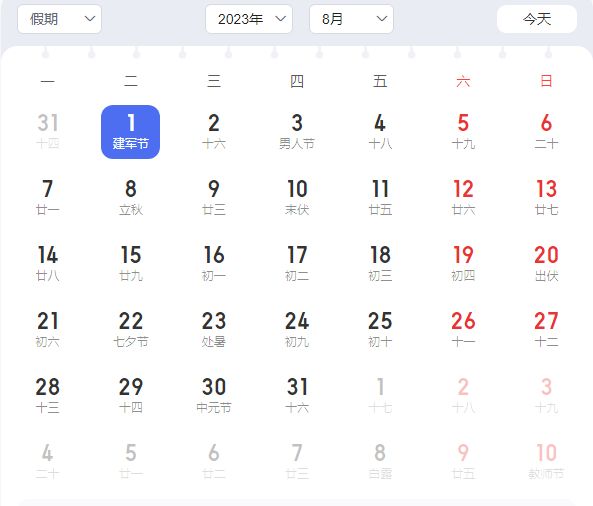Select September 6 廿二
593x506 pixels.
pyautogui.click(x=214, y=462)
